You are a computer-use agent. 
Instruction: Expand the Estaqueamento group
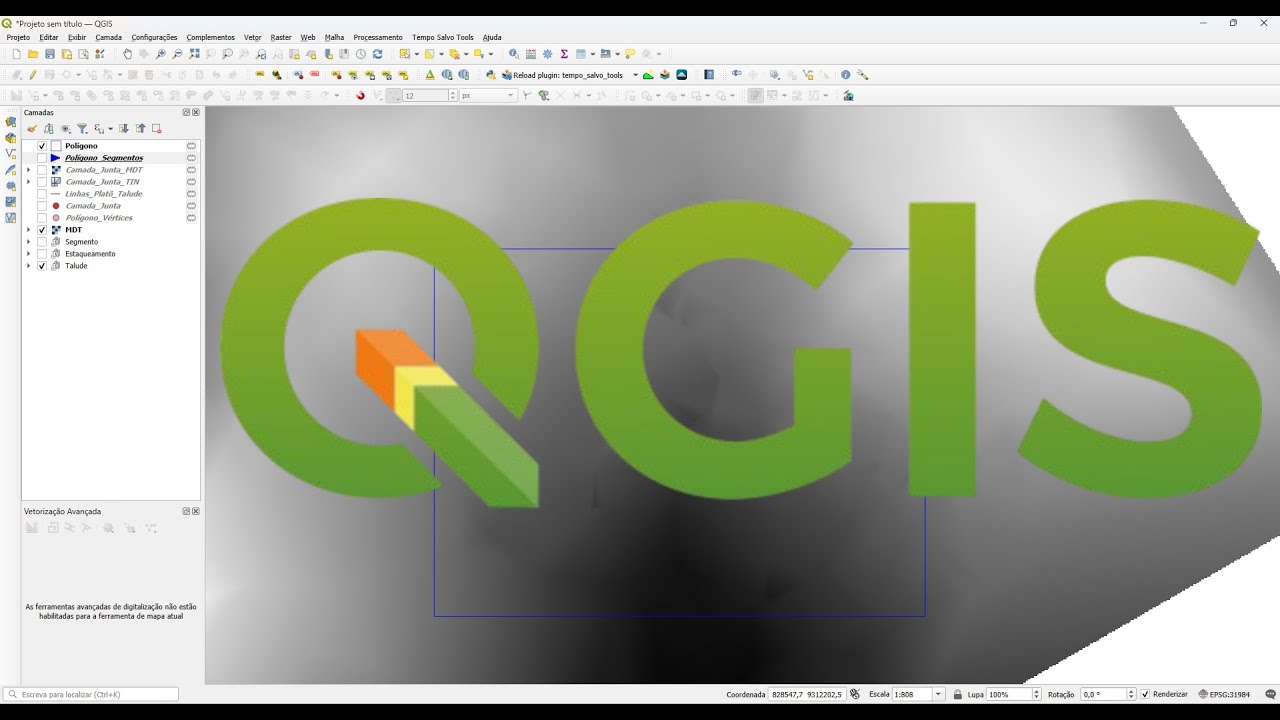28,254
